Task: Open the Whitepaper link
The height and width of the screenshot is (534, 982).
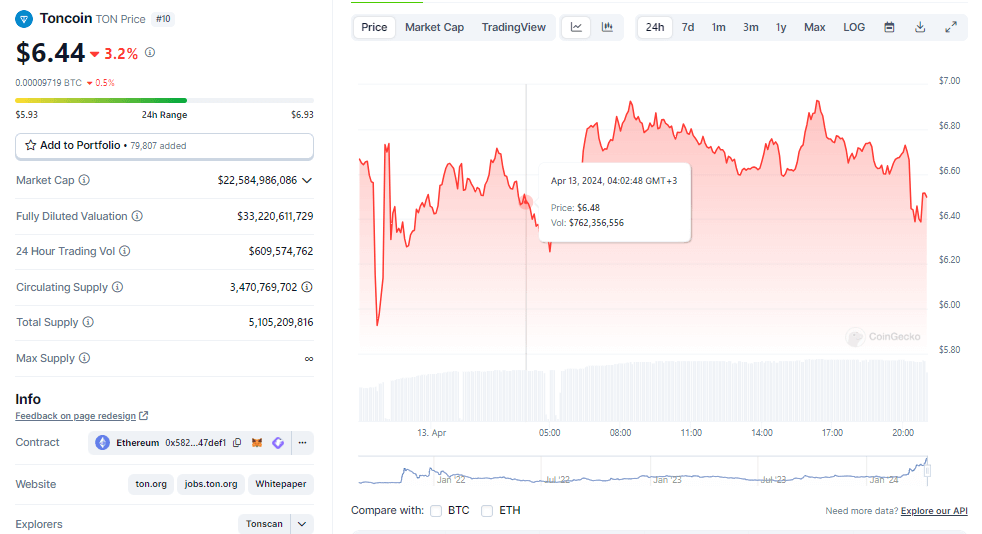Action: click(281, 484)
